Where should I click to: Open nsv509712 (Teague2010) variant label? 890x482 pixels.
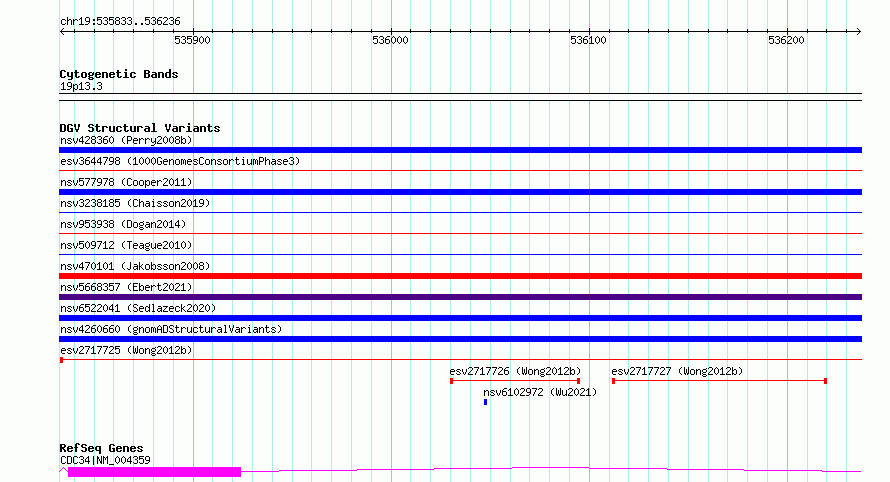[126, 245]
